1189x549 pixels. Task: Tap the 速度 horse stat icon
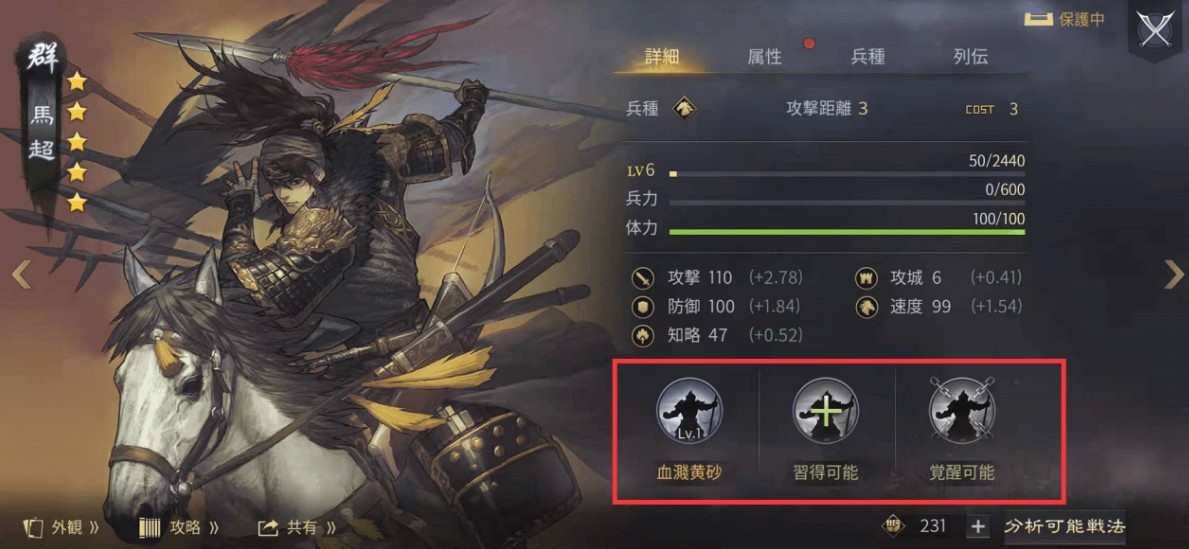[867, 306]
